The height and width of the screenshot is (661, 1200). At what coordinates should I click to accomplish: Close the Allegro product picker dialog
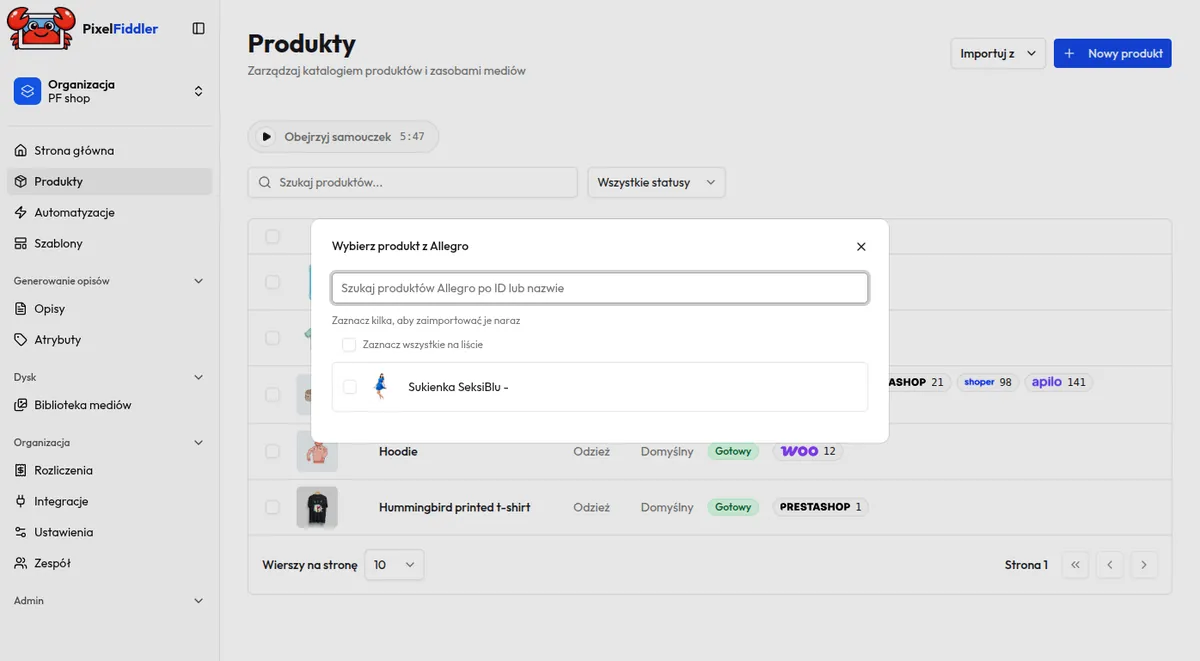point(861,246)
